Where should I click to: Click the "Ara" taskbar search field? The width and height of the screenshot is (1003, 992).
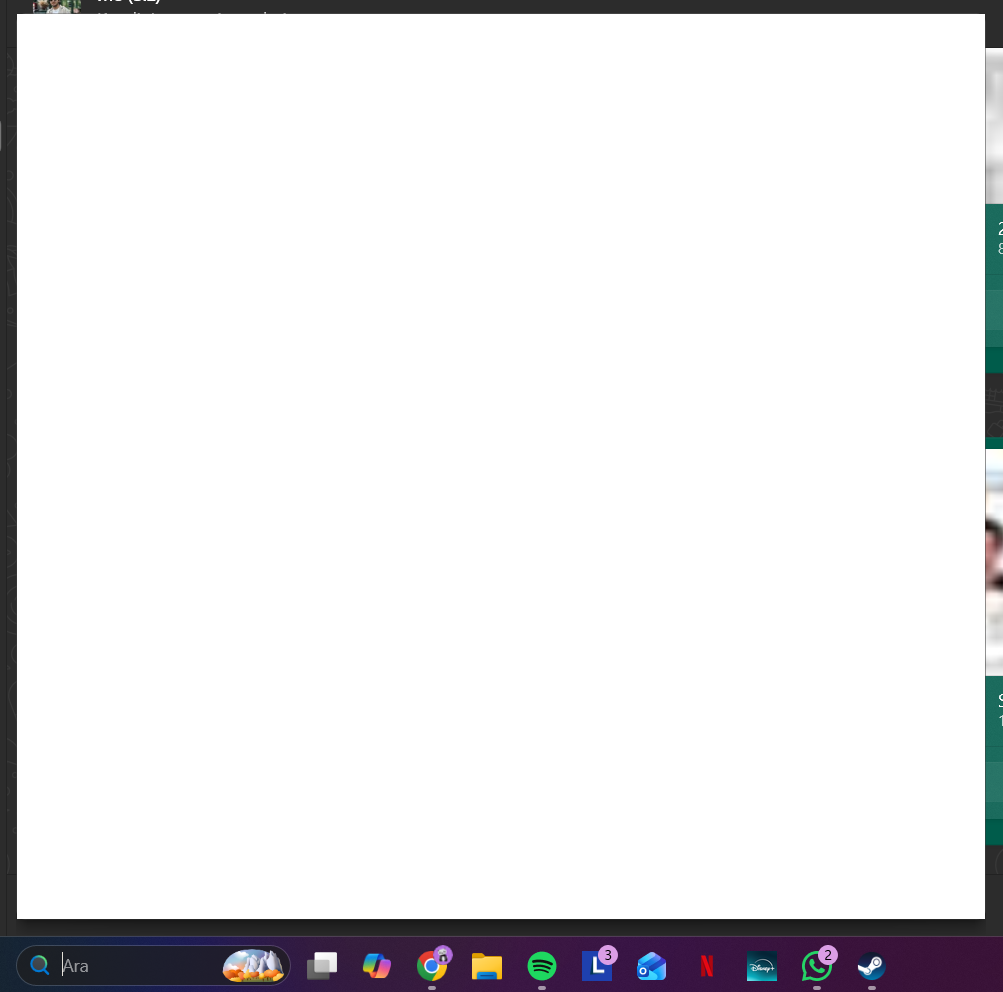coord(154,965)
